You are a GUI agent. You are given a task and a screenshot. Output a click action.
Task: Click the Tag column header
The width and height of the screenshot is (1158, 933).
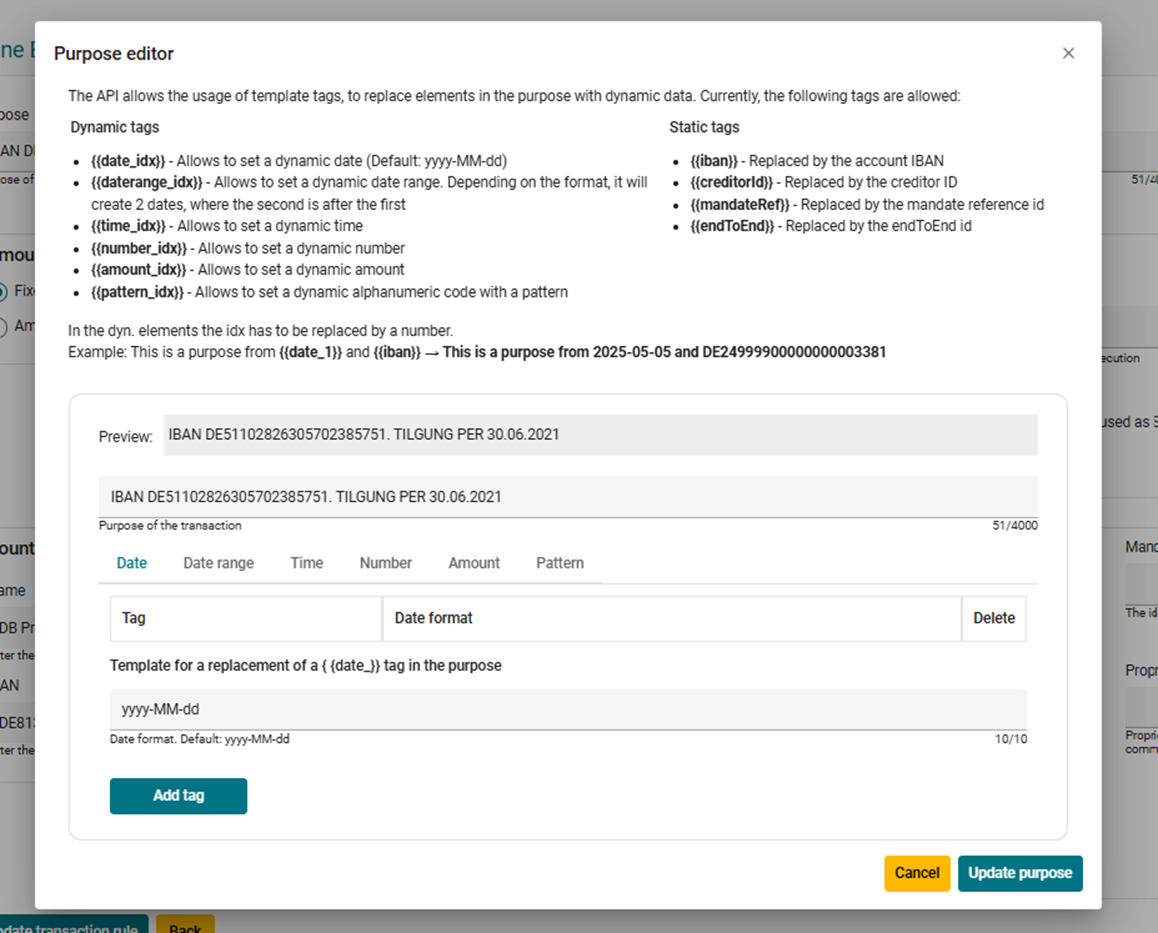pyautogui.click(x=134, y=618)
